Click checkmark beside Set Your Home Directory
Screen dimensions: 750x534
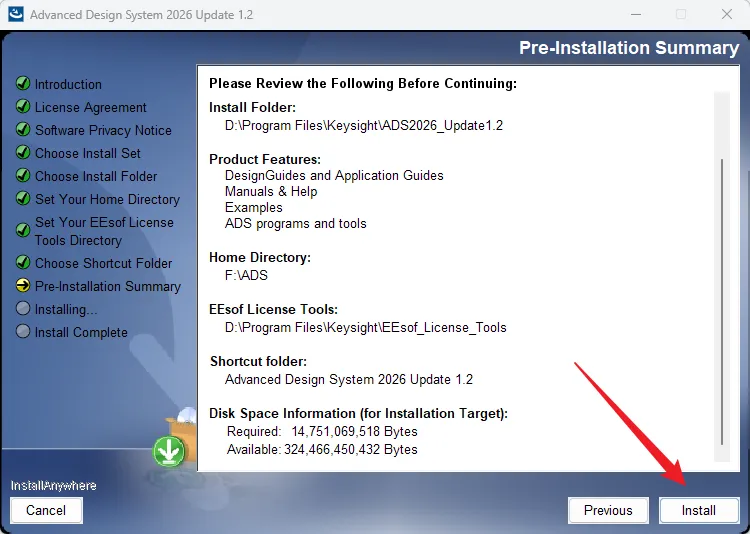coord(23,198)
